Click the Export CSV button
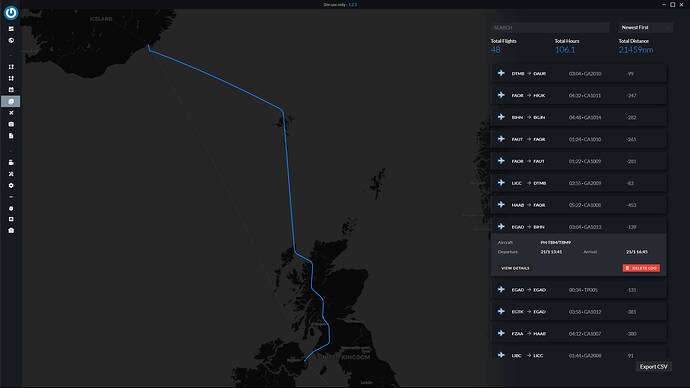 pyautogui.click(x=653, y=366)
